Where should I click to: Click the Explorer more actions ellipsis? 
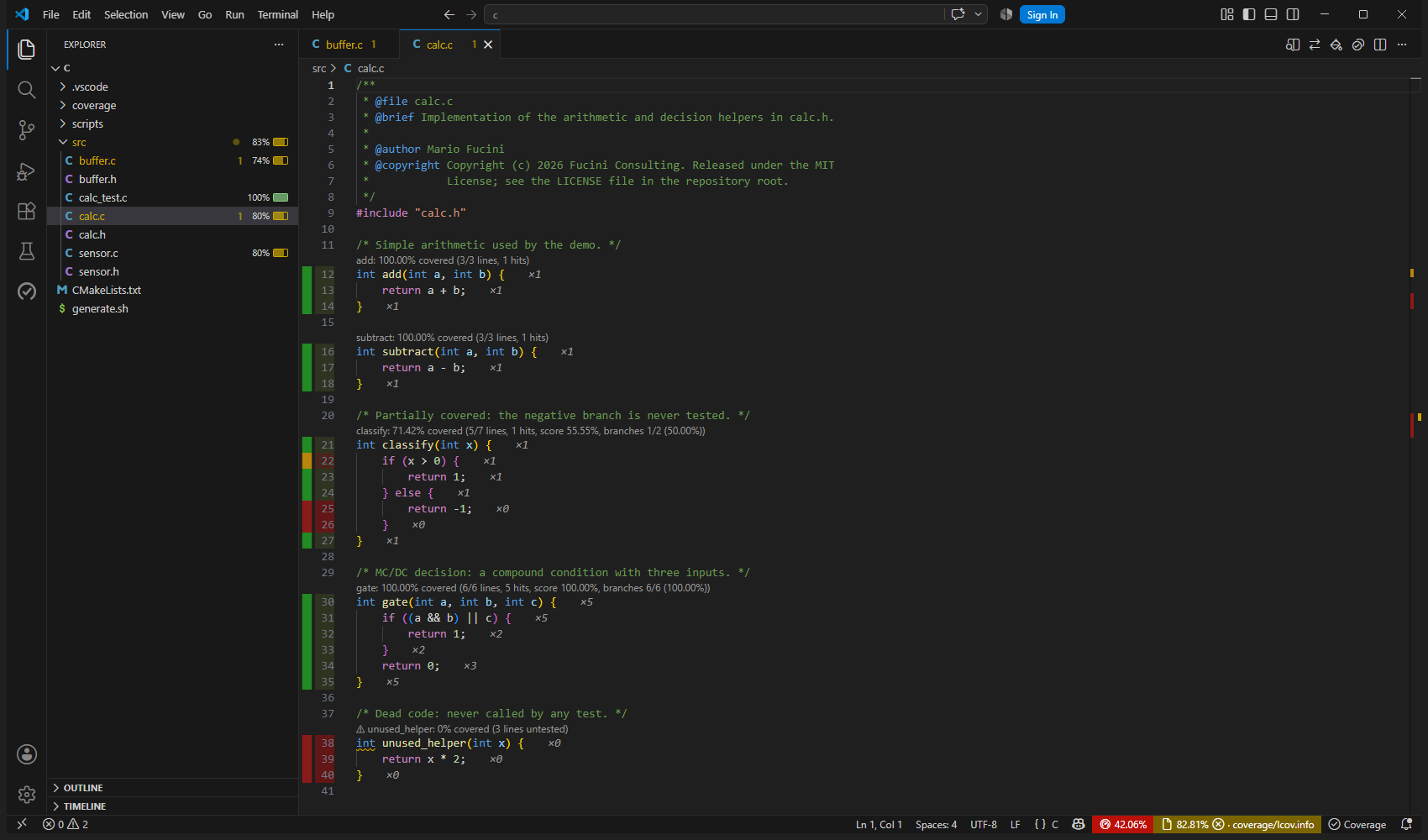(x=279, y=45)
